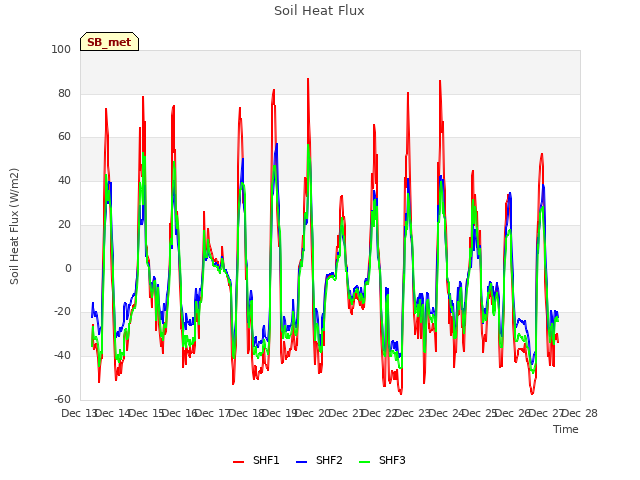Click the y-axis tick label 60
This screenshot has width=640, height=480.
[x=64, y=137]
